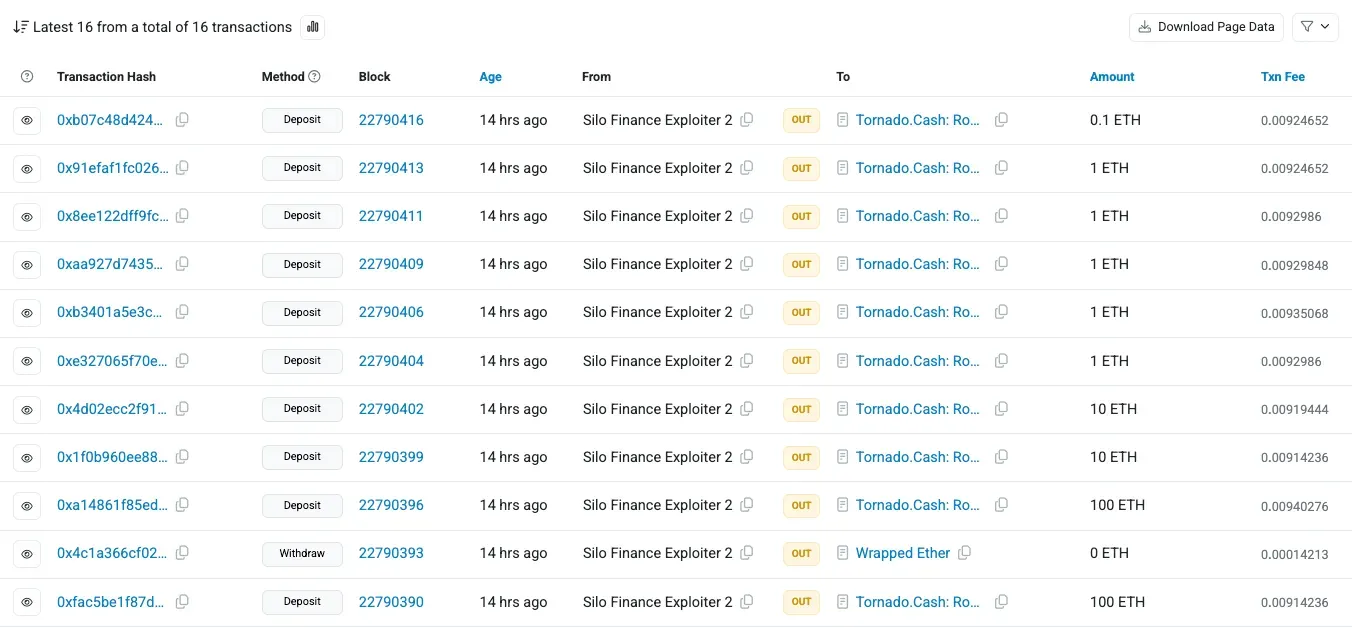Click the help icon in the table header
The height and width of the screenshot is (628, 1352).
pos(27,77)
